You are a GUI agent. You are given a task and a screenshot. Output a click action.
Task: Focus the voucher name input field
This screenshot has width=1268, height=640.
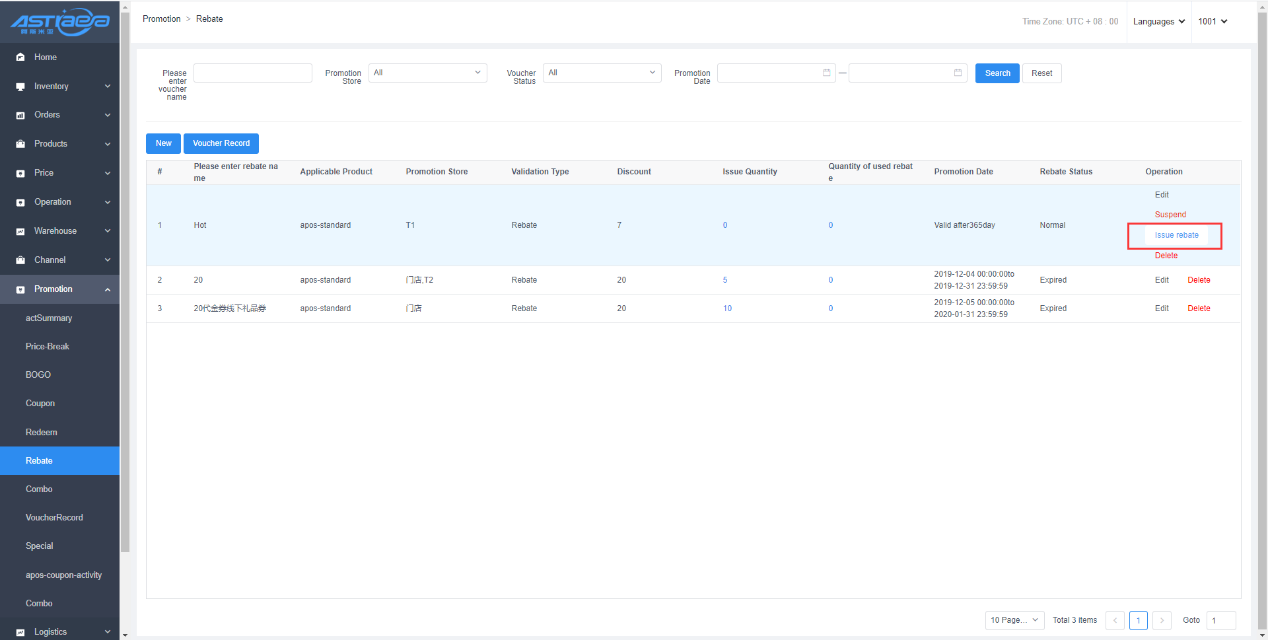click(252, 73)
